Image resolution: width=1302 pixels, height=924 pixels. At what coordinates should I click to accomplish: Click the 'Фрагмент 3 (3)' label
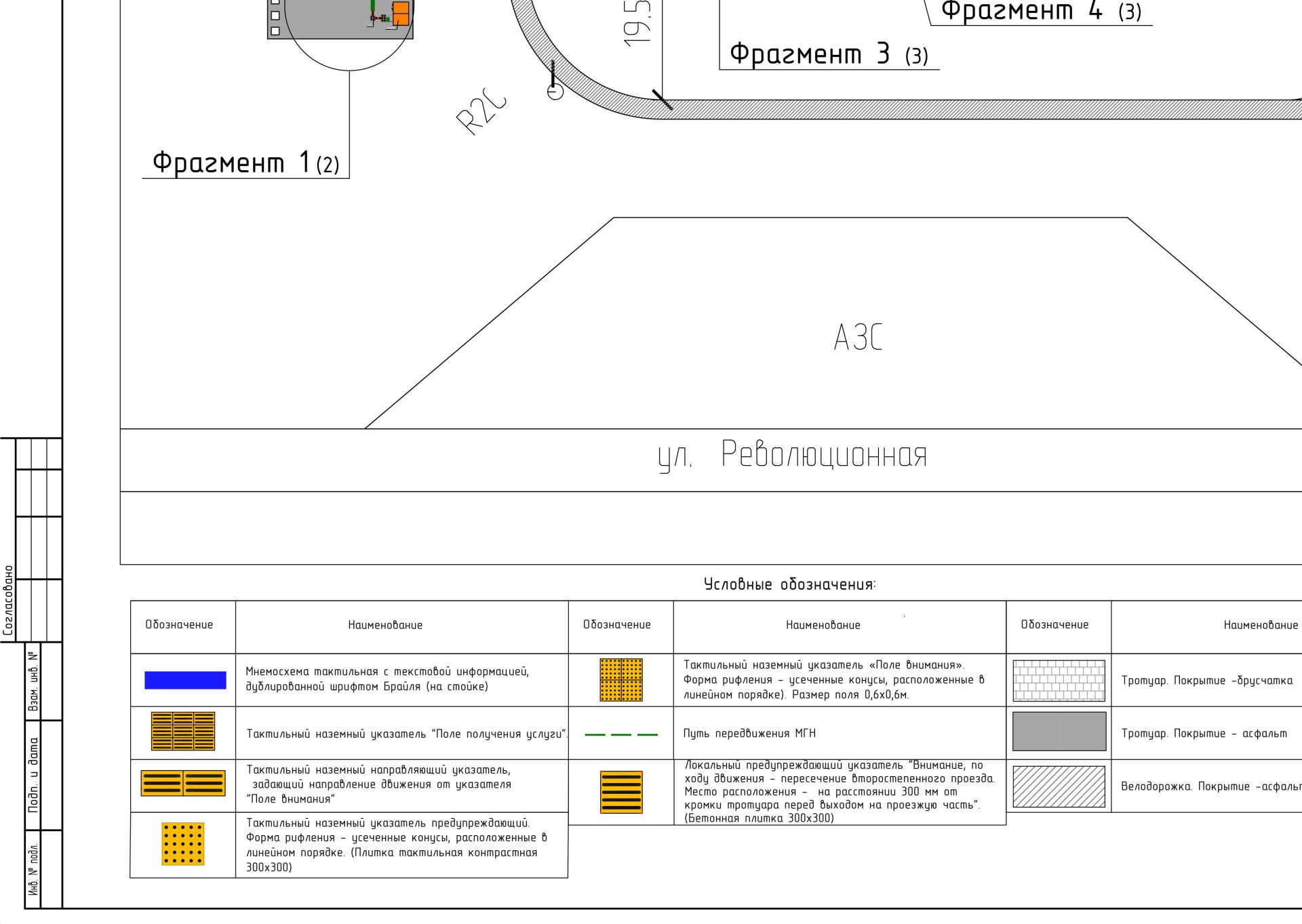[829, 54]
